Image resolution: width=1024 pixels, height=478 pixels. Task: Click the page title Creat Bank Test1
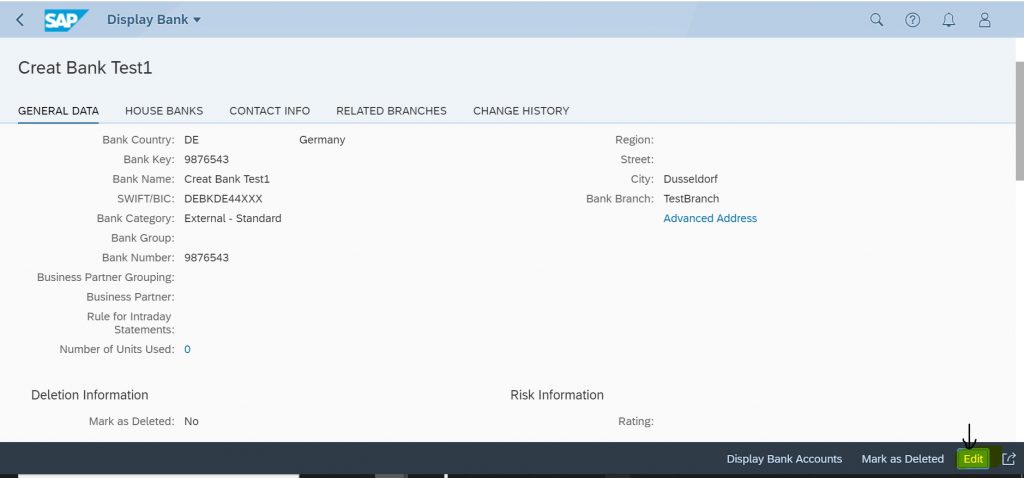tap(85, 68)
